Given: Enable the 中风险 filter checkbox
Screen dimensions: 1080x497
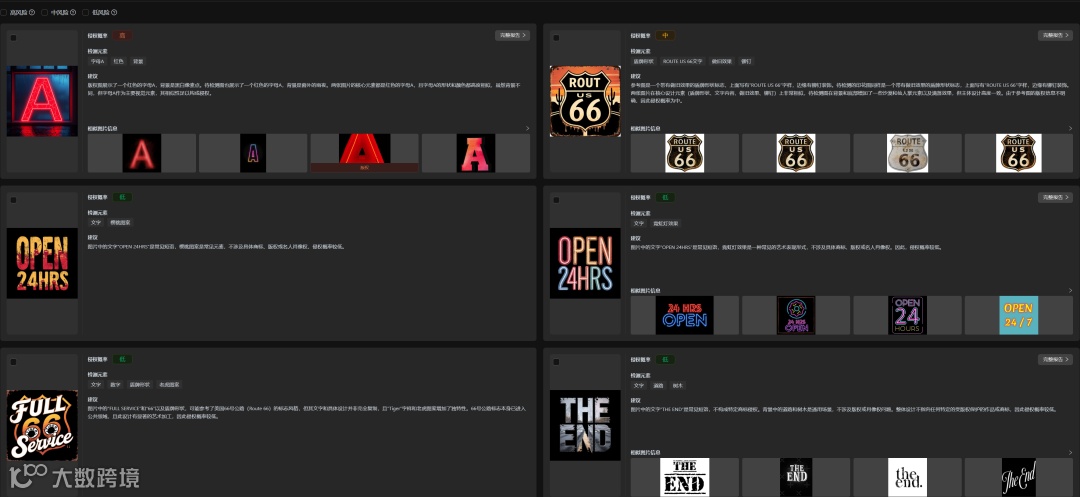Looking at the screenshot, I should tap(45, 12).
